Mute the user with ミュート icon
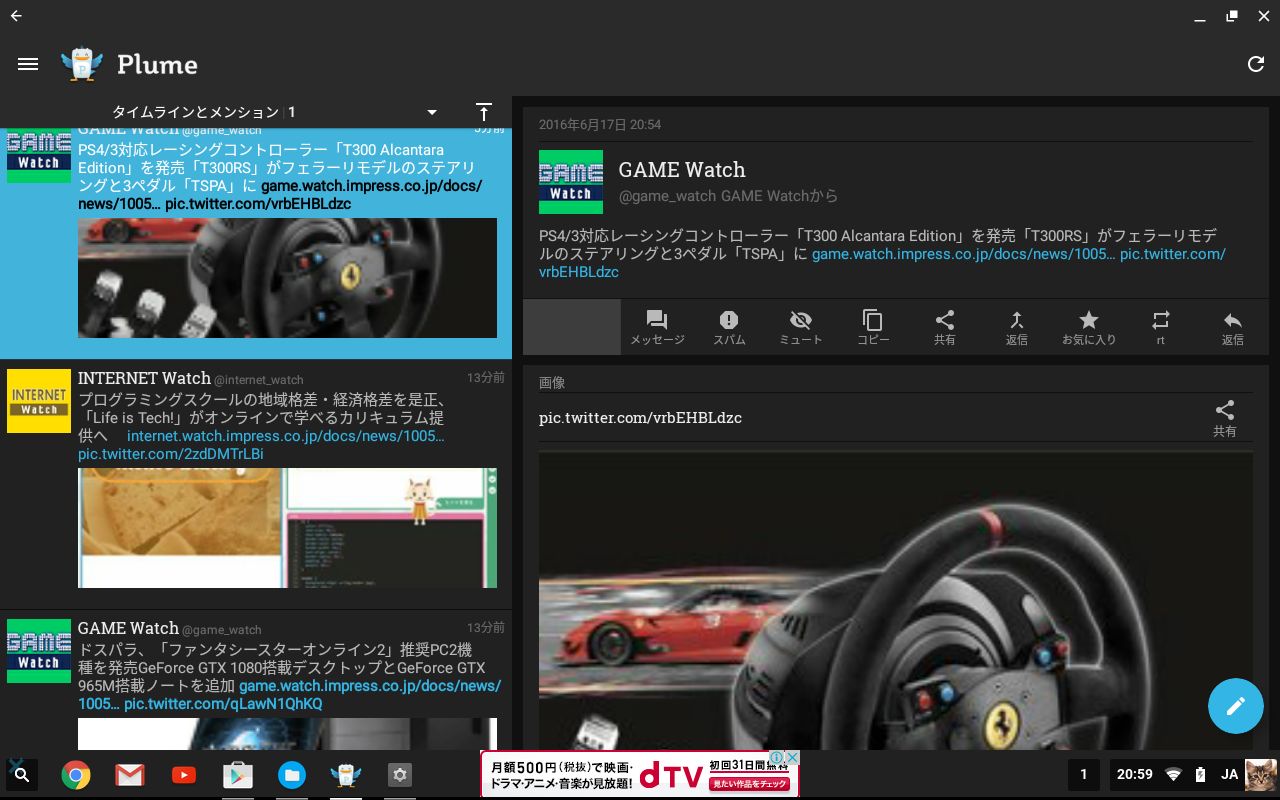Image resolution: width=1280 pixels, height=800 pixels. (x=801, y=327)
